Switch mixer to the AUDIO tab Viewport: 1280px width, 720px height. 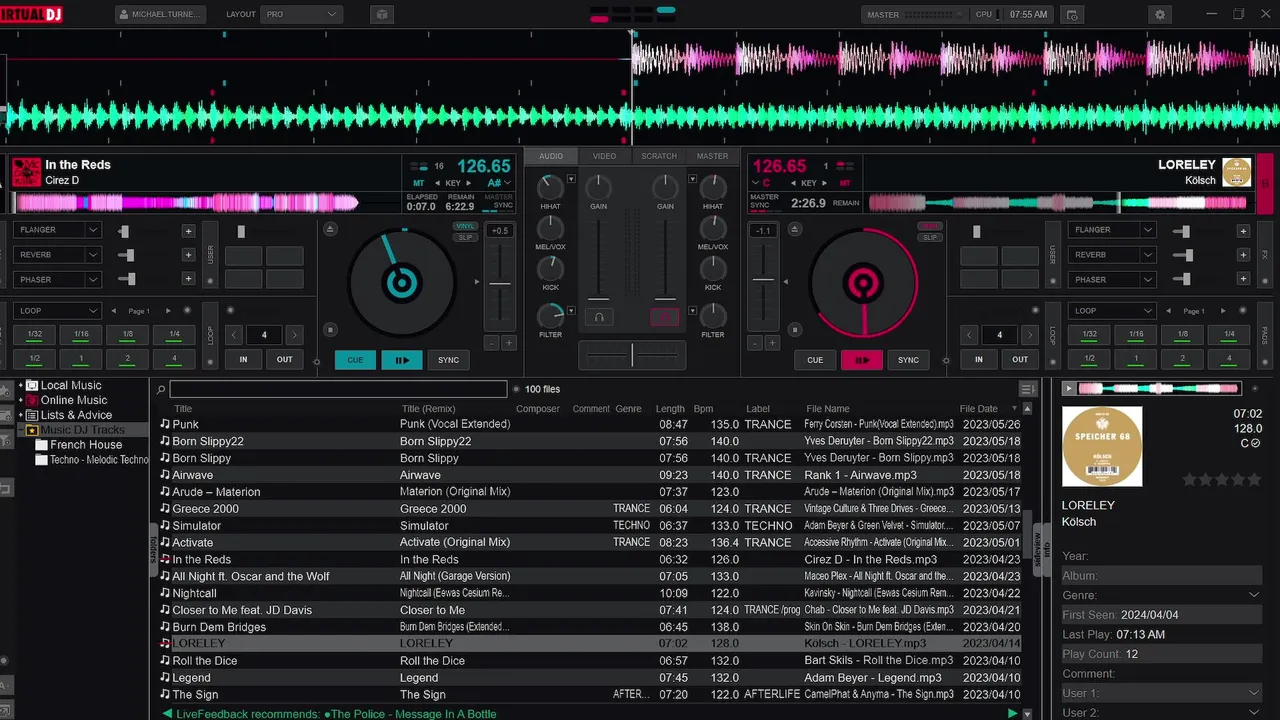[x=551, y=156]
